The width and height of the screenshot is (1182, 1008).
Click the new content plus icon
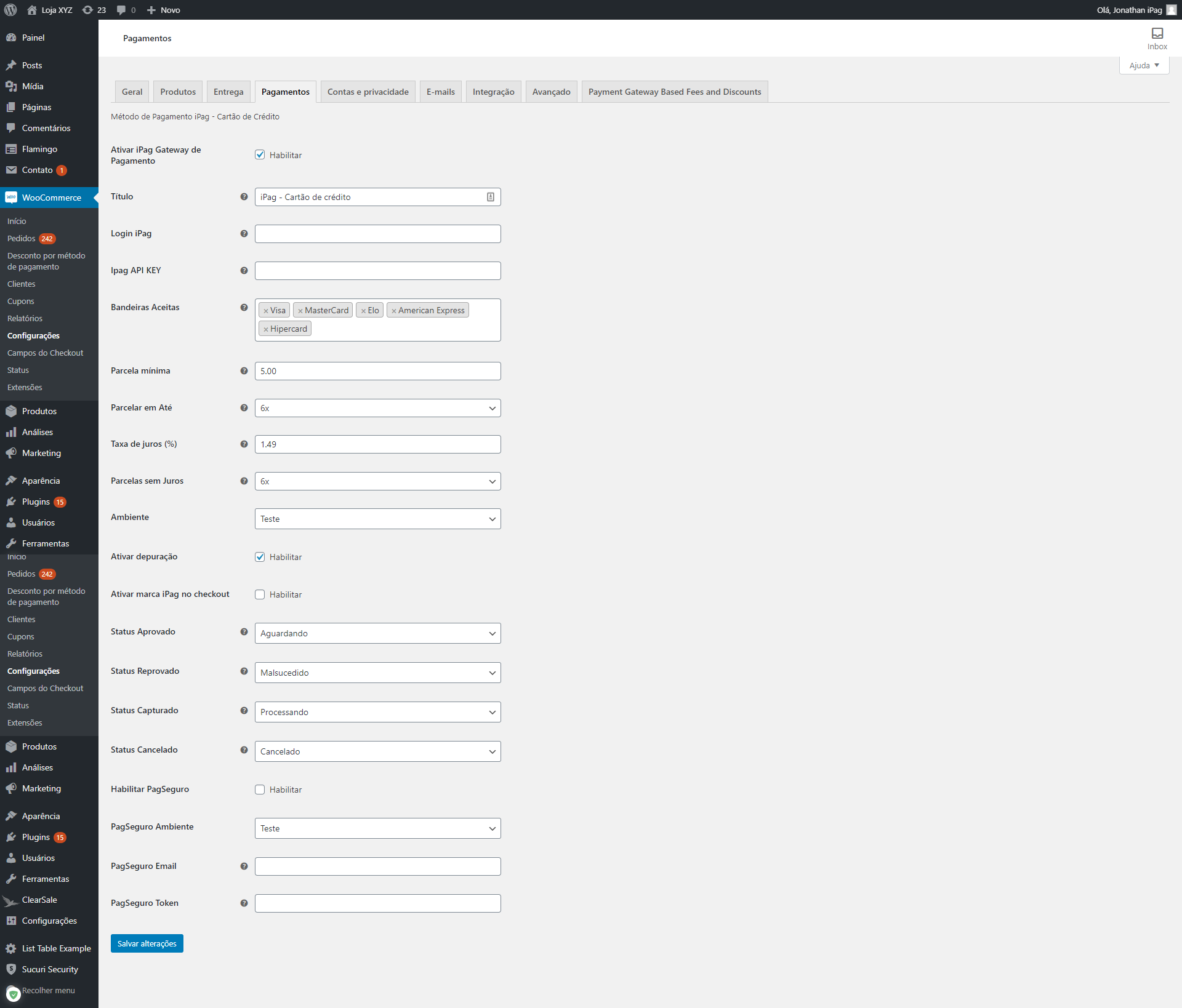coord(151,10)
